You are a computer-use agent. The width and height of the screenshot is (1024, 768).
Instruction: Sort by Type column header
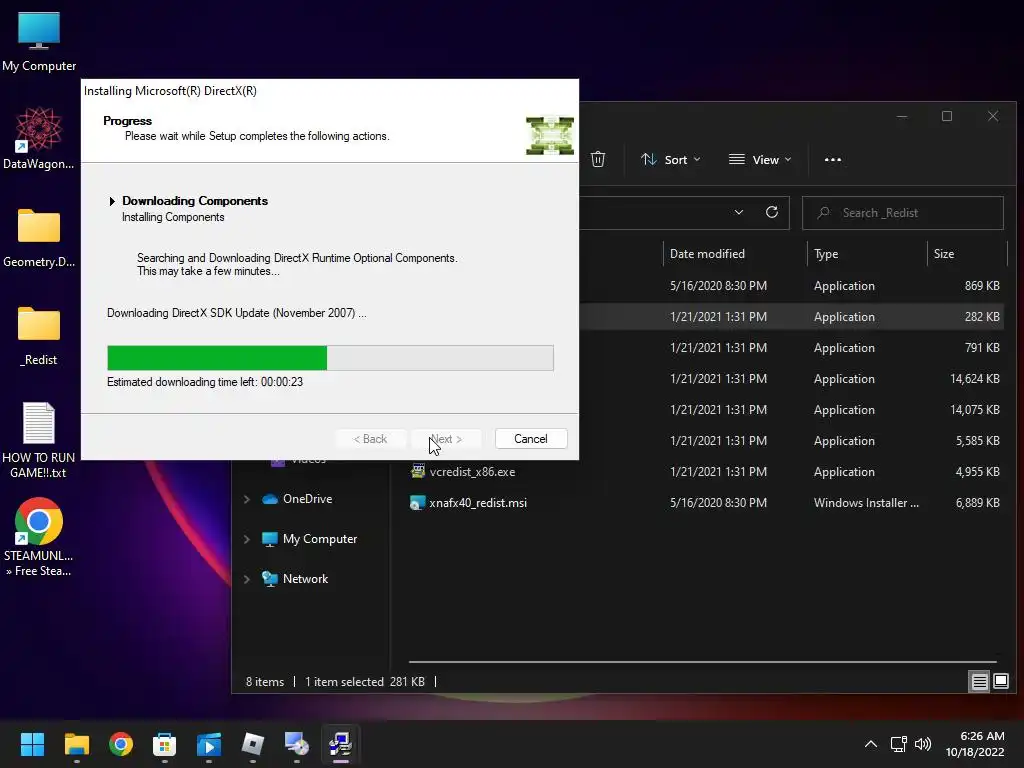(826, 254)
